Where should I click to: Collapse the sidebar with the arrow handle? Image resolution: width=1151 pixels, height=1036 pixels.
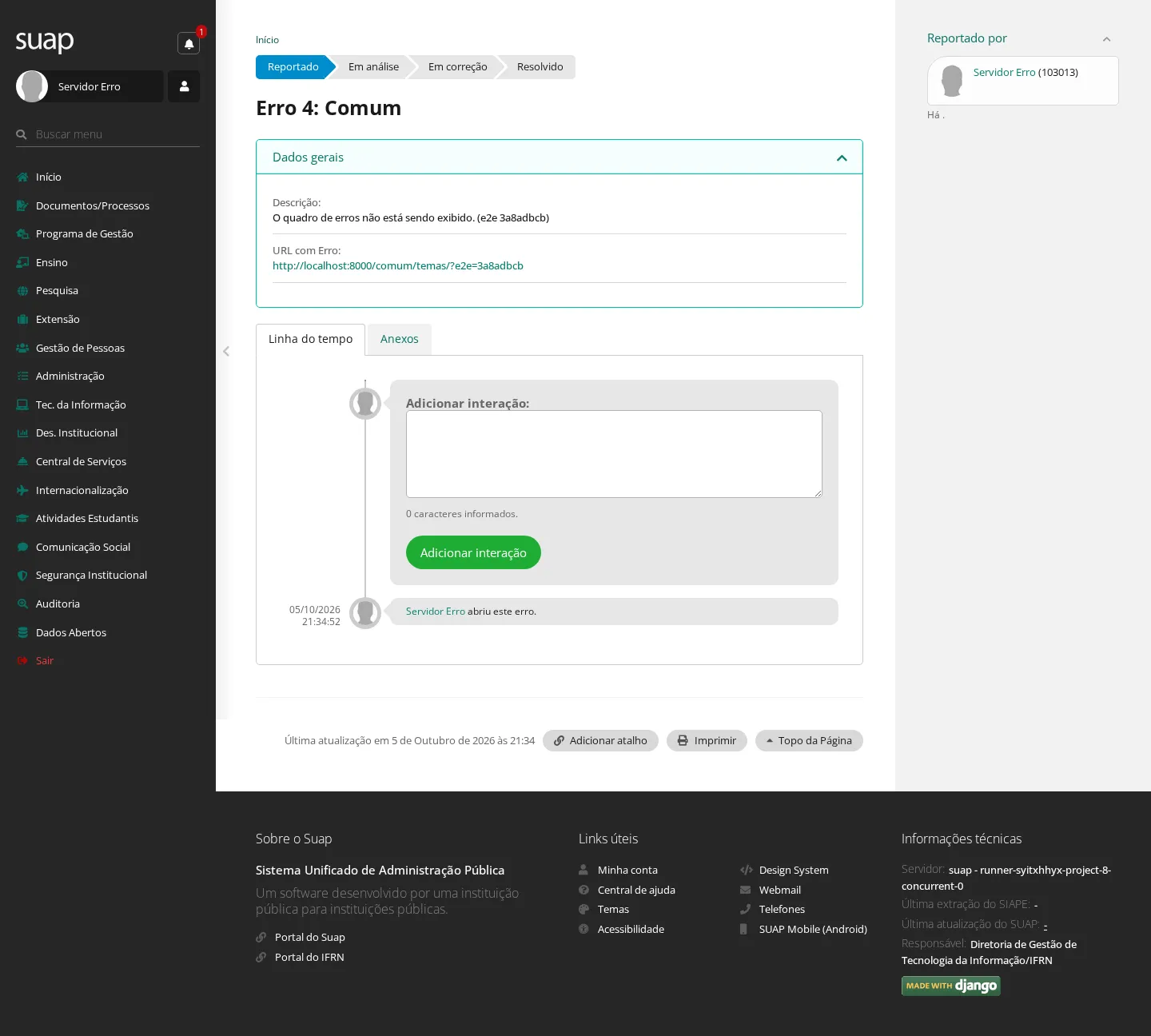[226, 351]
